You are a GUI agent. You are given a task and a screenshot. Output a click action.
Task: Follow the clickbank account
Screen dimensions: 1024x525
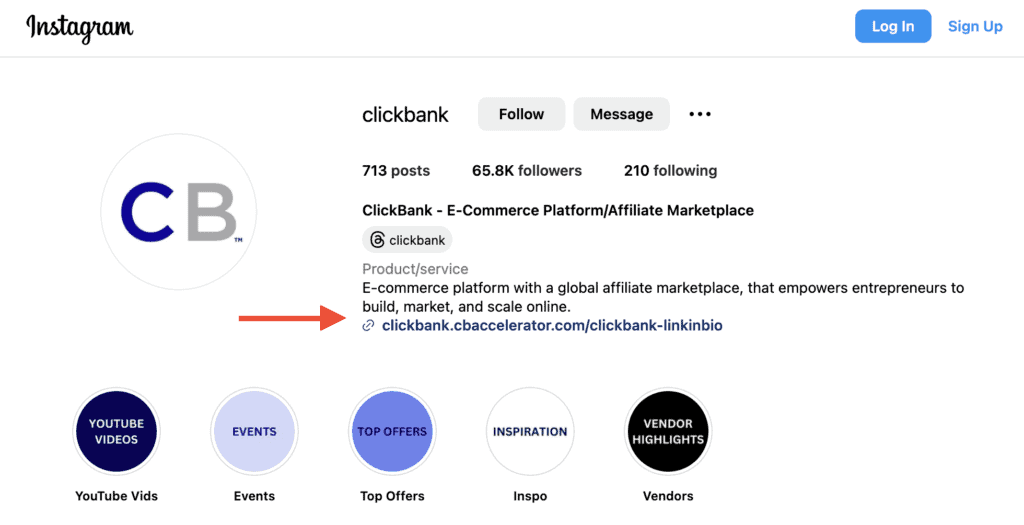[x=521, y=114]
